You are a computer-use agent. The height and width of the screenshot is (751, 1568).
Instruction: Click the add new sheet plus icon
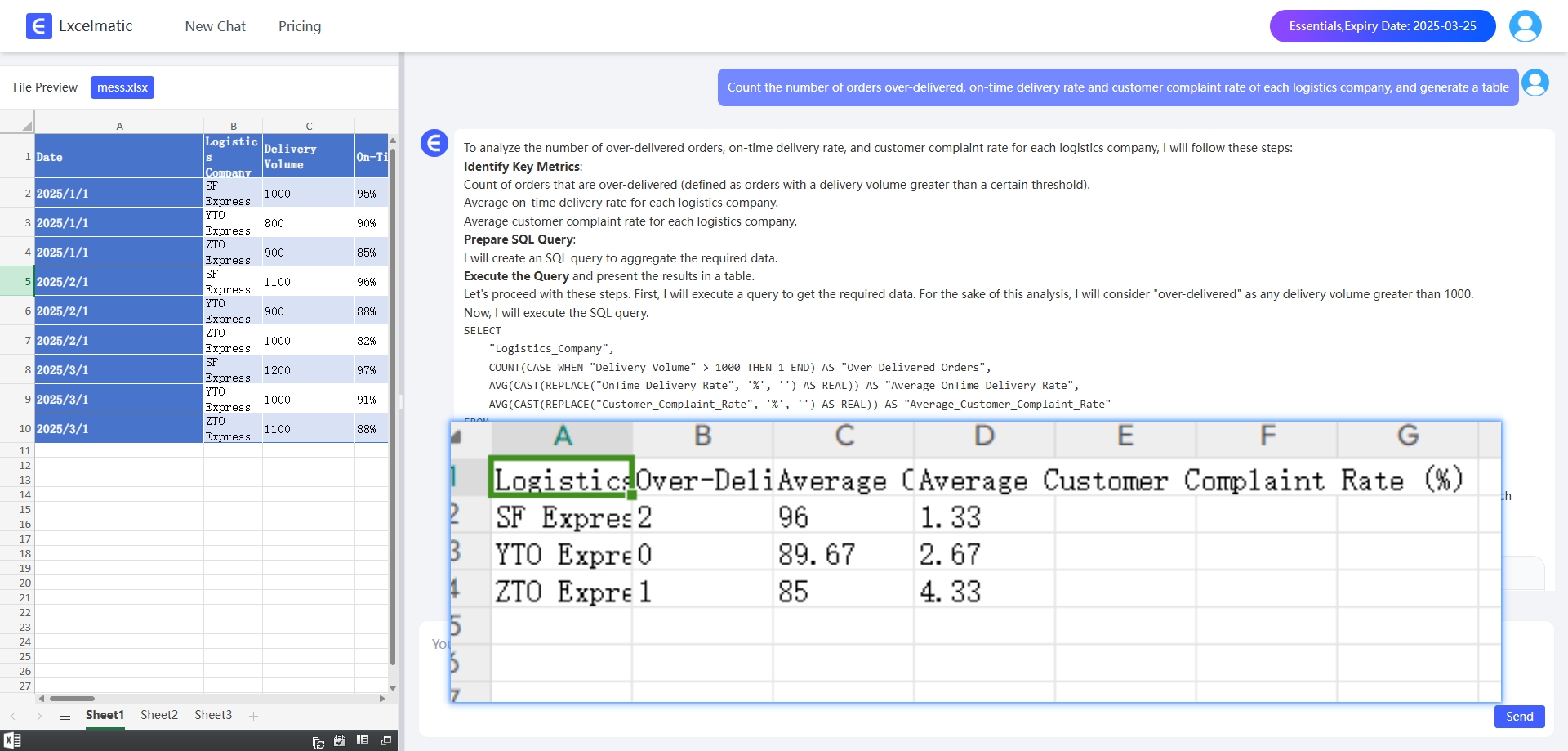[254, 716]
